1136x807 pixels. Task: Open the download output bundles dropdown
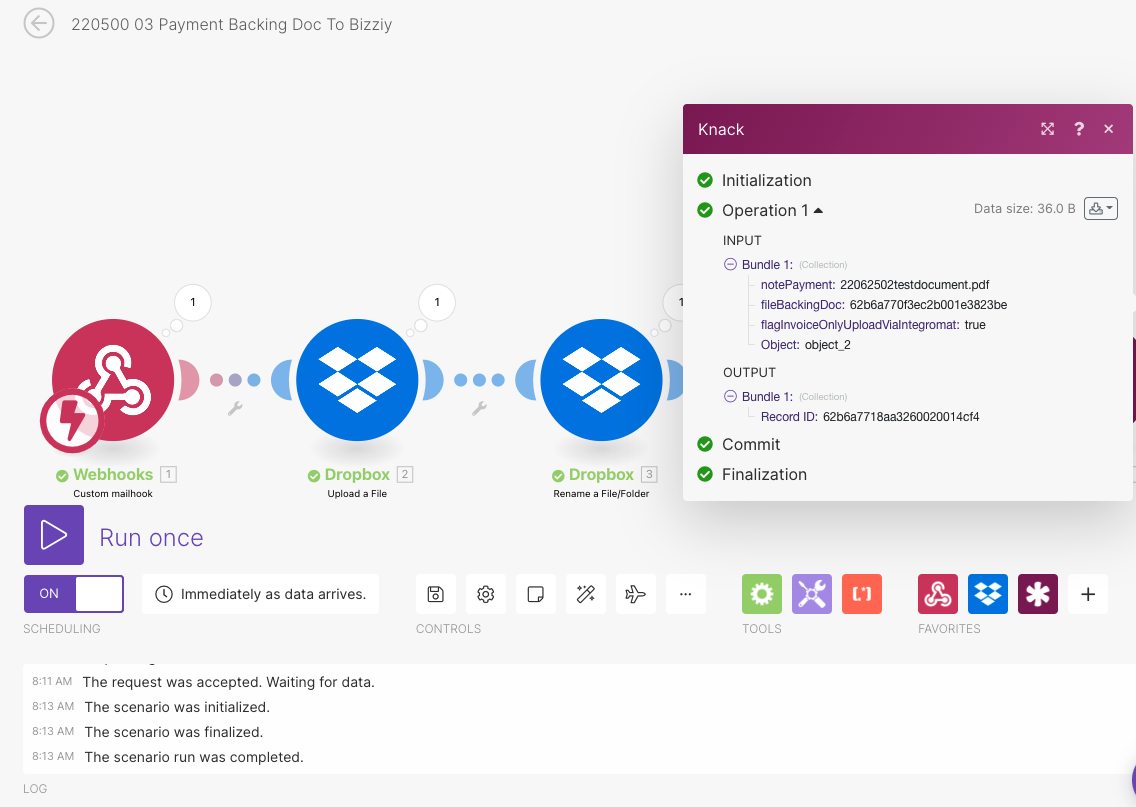tap(1100, 209)
